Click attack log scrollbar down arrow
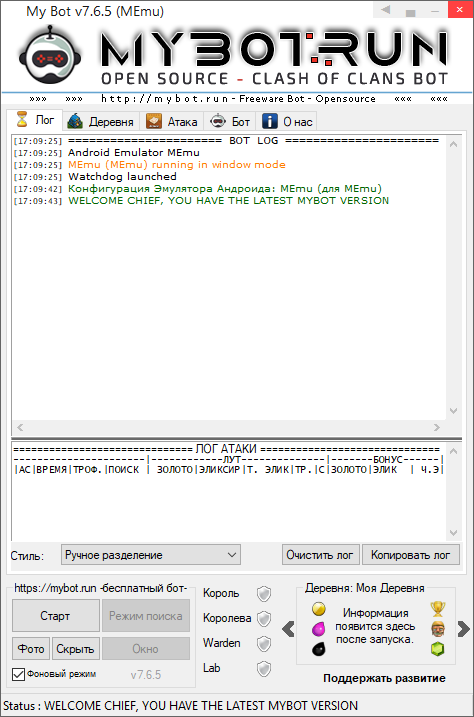The image size is (474, 717). point(453,533)
